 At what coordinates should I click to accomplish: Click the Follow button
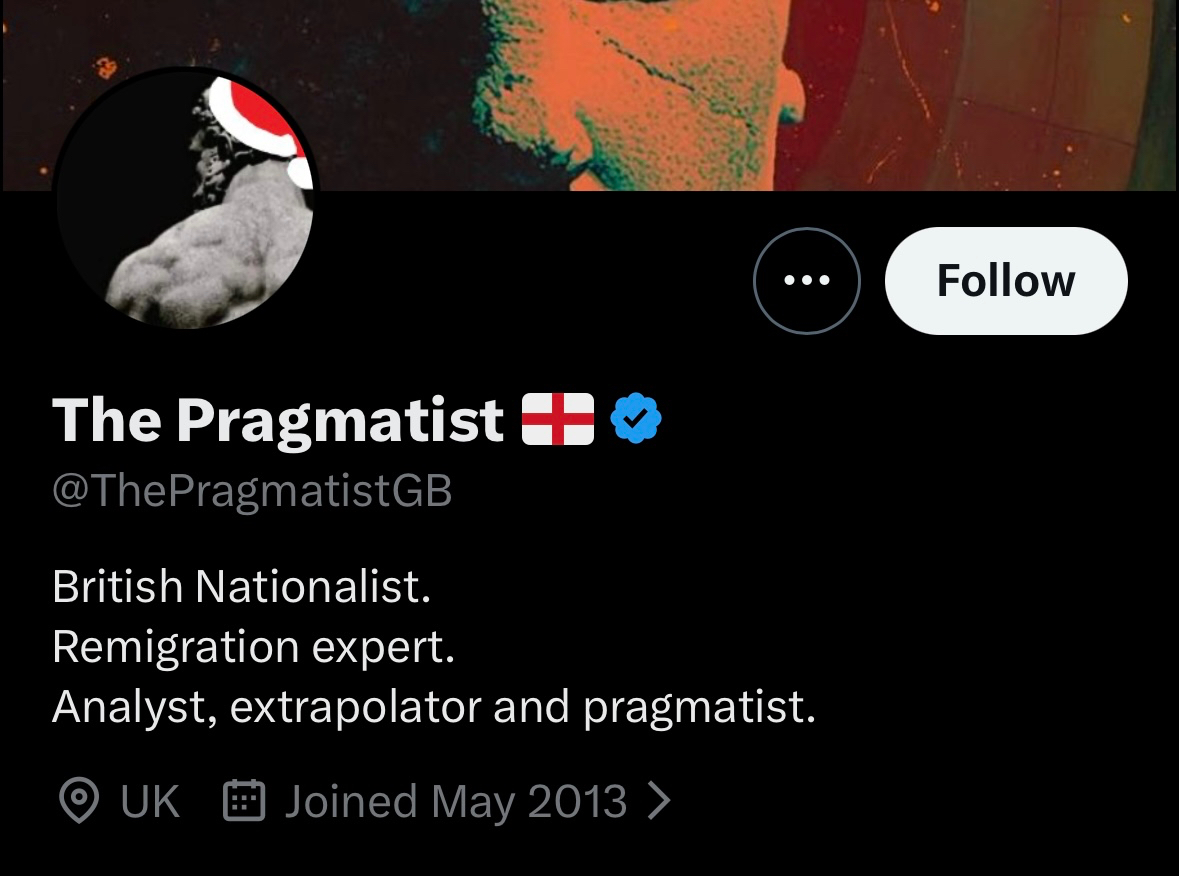click(x=1006, y=281)
